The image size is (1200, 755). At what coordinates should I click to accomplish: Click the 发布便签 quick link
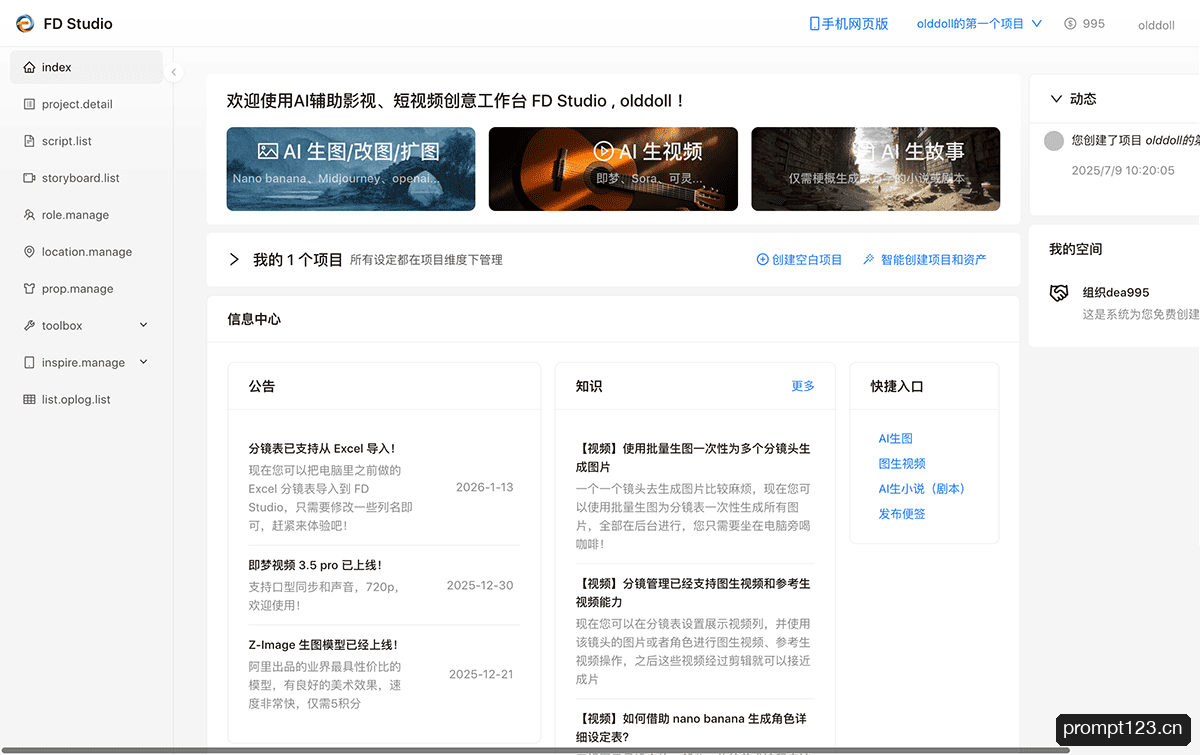[902, 514]
